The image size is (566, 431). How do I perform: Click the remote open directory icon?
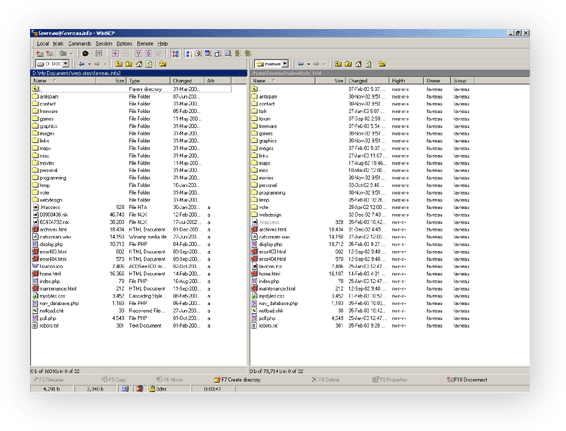382,64
